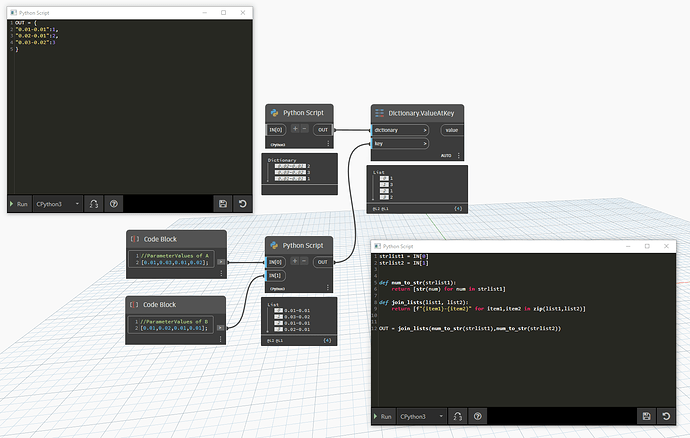Open migration assistant icon in OUT dictionary editor
The height and width of the screenshot is (438, 690).
tap(94, 204)
